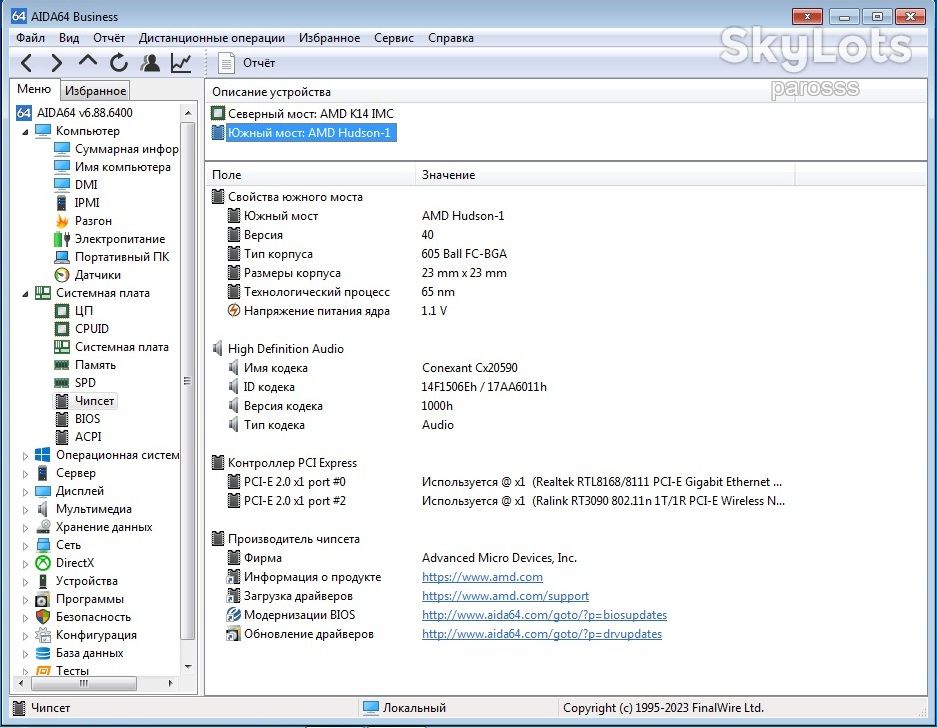Click the Поле column header
This screenshot has height=728, width=937.
tap(311, 175)
